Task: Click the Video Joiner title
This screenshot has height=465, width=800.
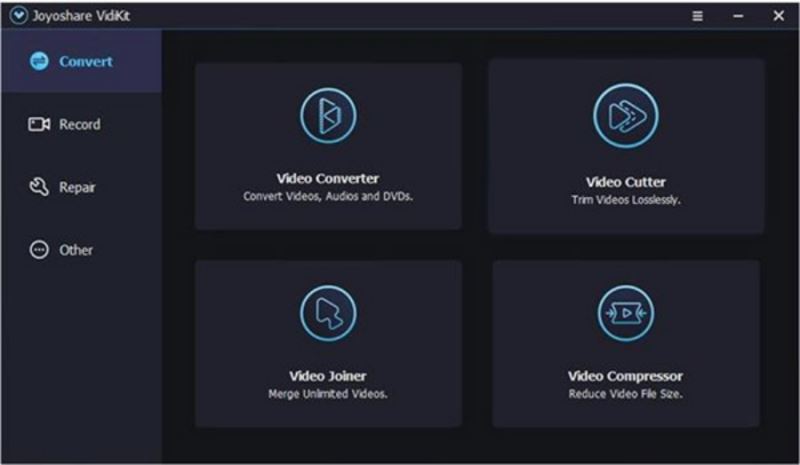Action: click(328, 376)
